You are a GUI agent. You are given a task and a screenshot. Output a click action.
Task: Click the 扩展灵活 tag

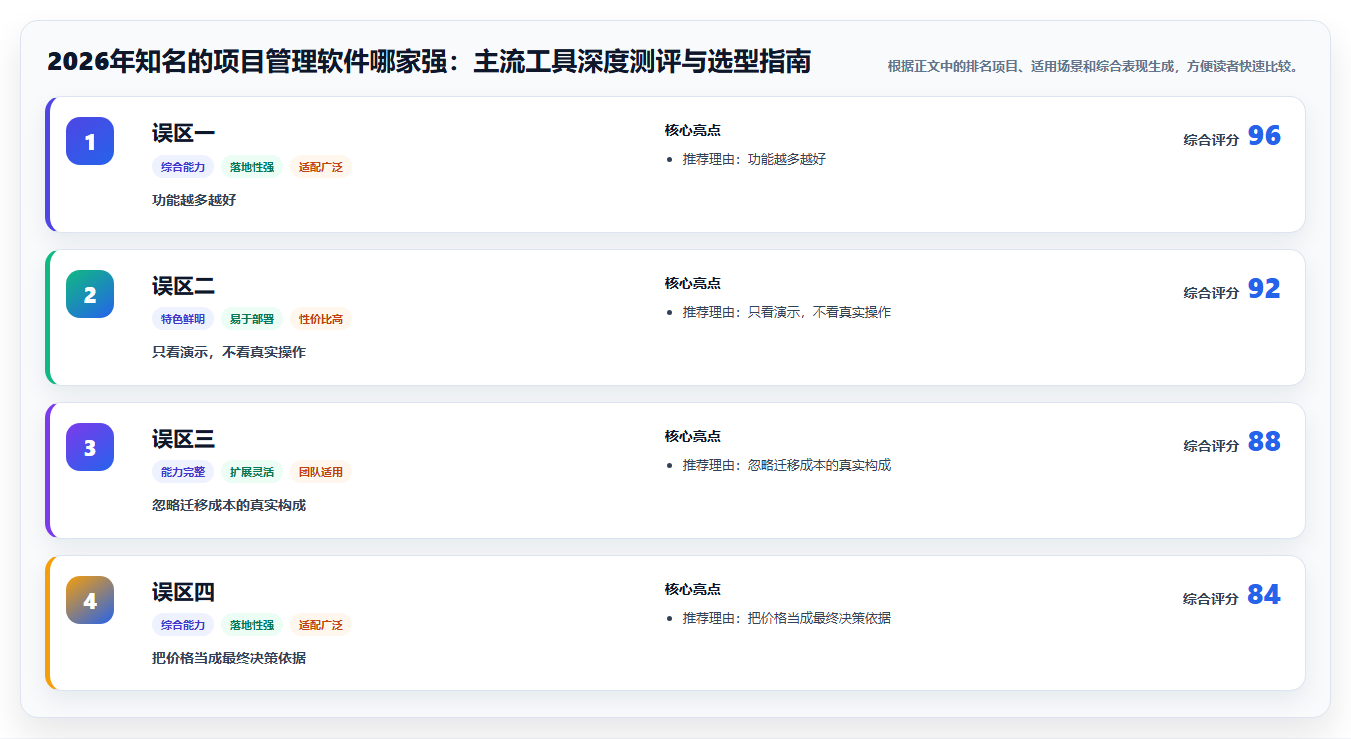click(x=252, y=473)
